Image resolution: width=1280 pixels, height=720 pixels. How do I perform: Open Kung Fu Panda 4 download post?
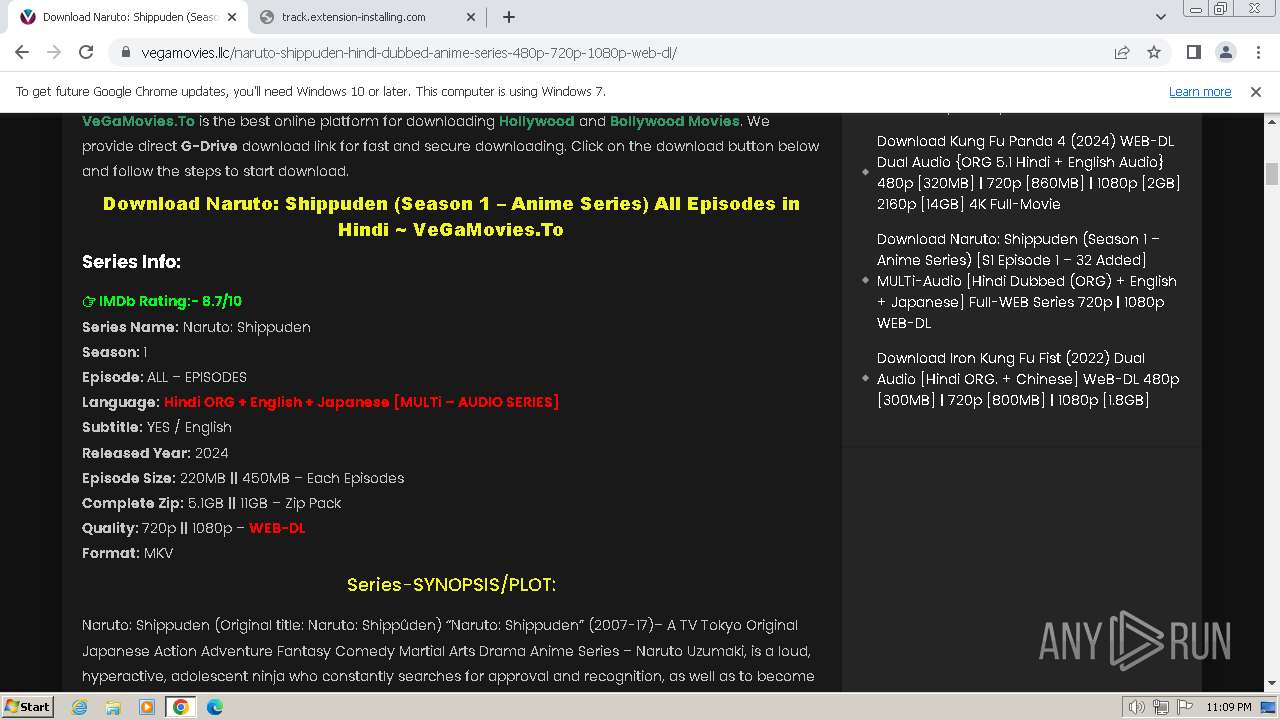click(1028, 172)
